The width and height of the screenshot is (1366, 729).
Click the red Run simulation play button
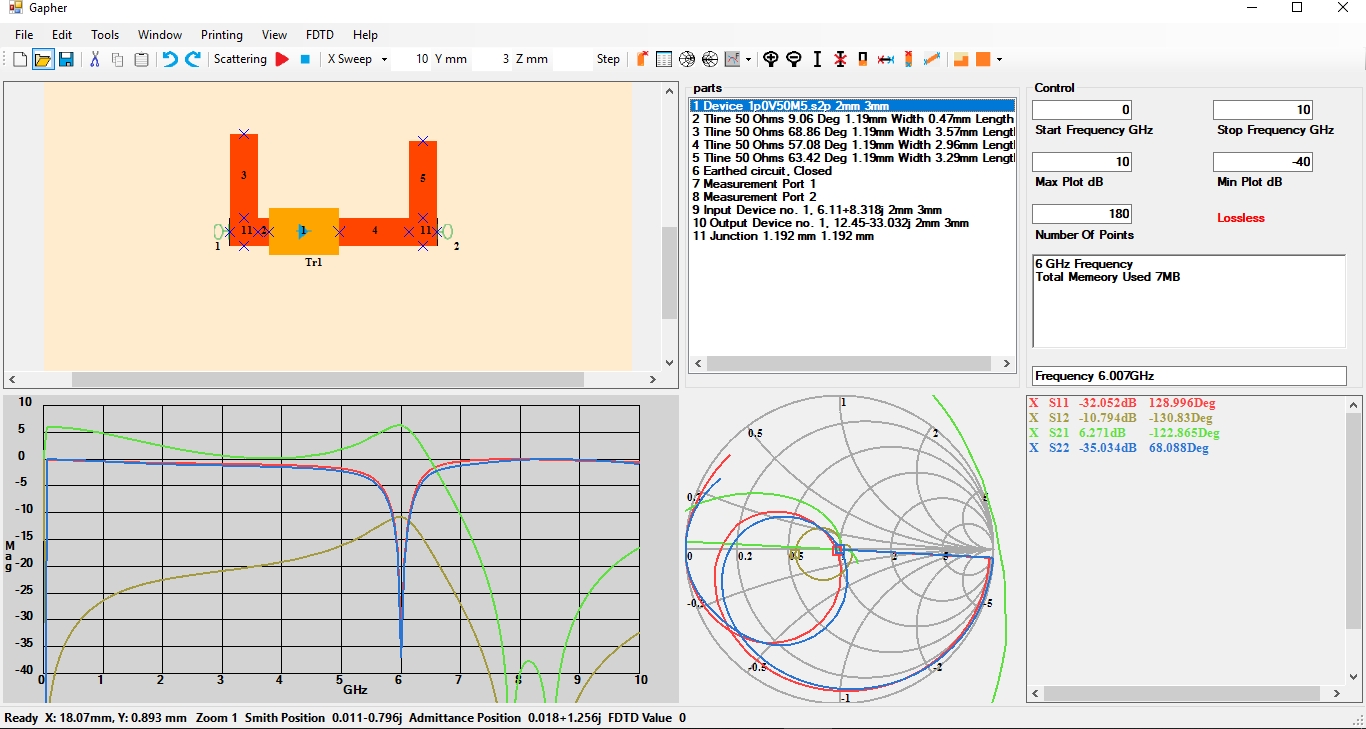[282, 59]
